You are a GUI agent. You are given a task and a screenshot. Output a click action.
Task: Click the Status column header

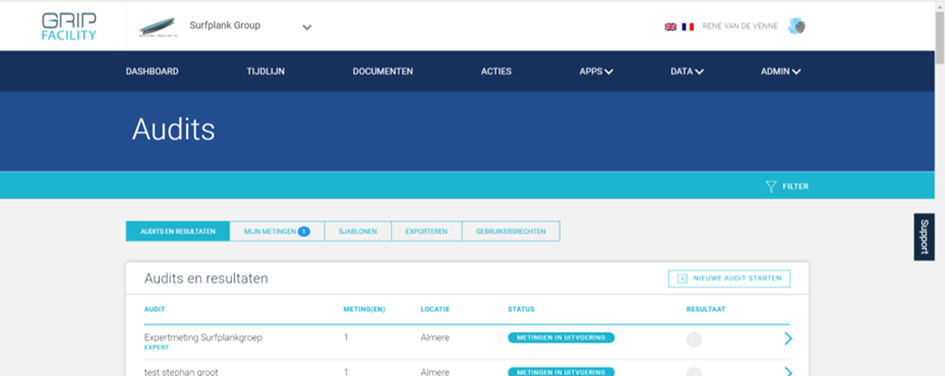(521, 309)
